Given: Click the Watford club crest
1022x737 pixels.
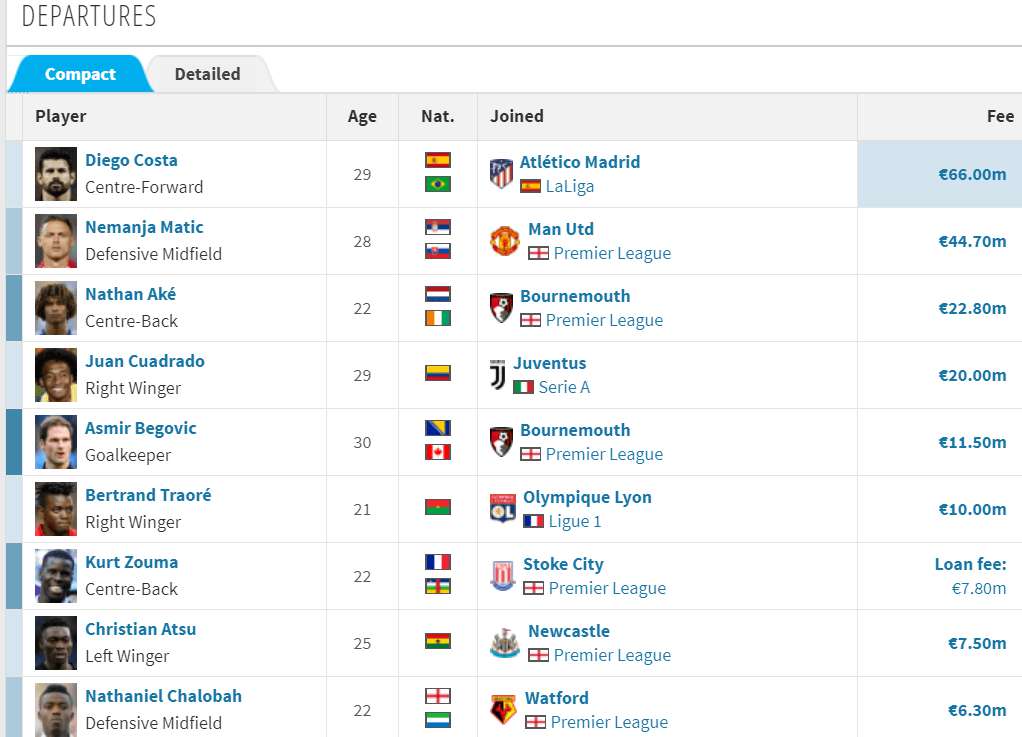Looking at the screenshot, I should pos(504,710).
